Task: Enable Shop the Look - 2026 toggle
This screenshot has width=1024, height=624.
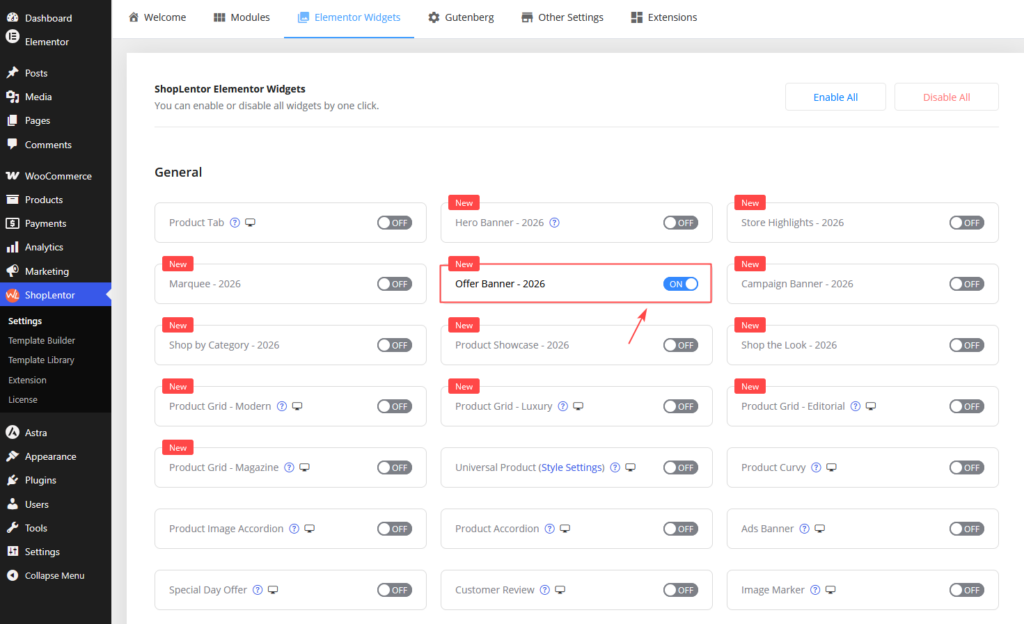Action: [x=967, y=345]
